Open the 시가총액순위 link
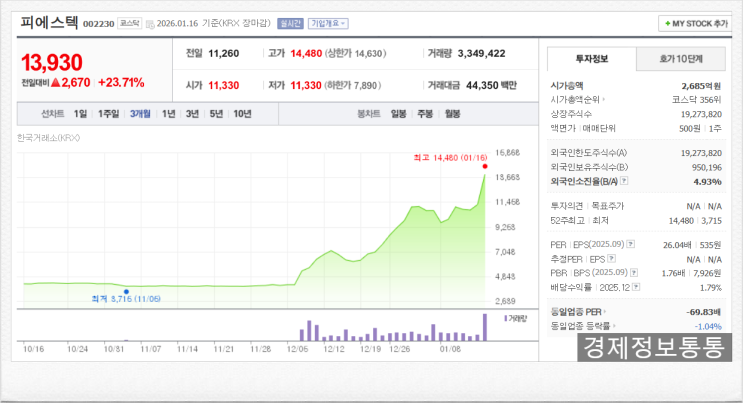743x403 pixels. pos(578,100)
